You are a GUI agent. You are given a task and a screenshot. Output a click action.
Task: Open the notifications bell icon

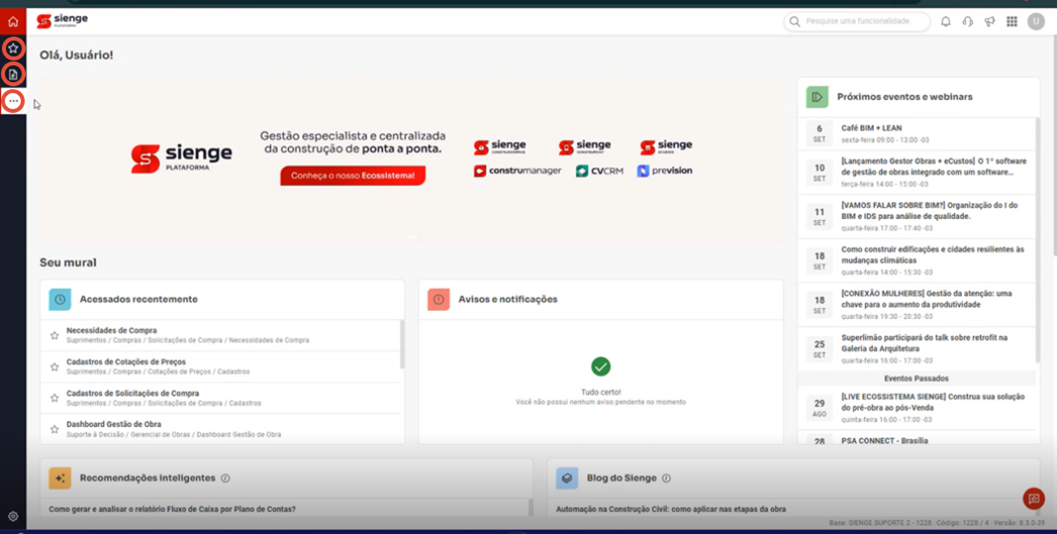tap(946, 22)
